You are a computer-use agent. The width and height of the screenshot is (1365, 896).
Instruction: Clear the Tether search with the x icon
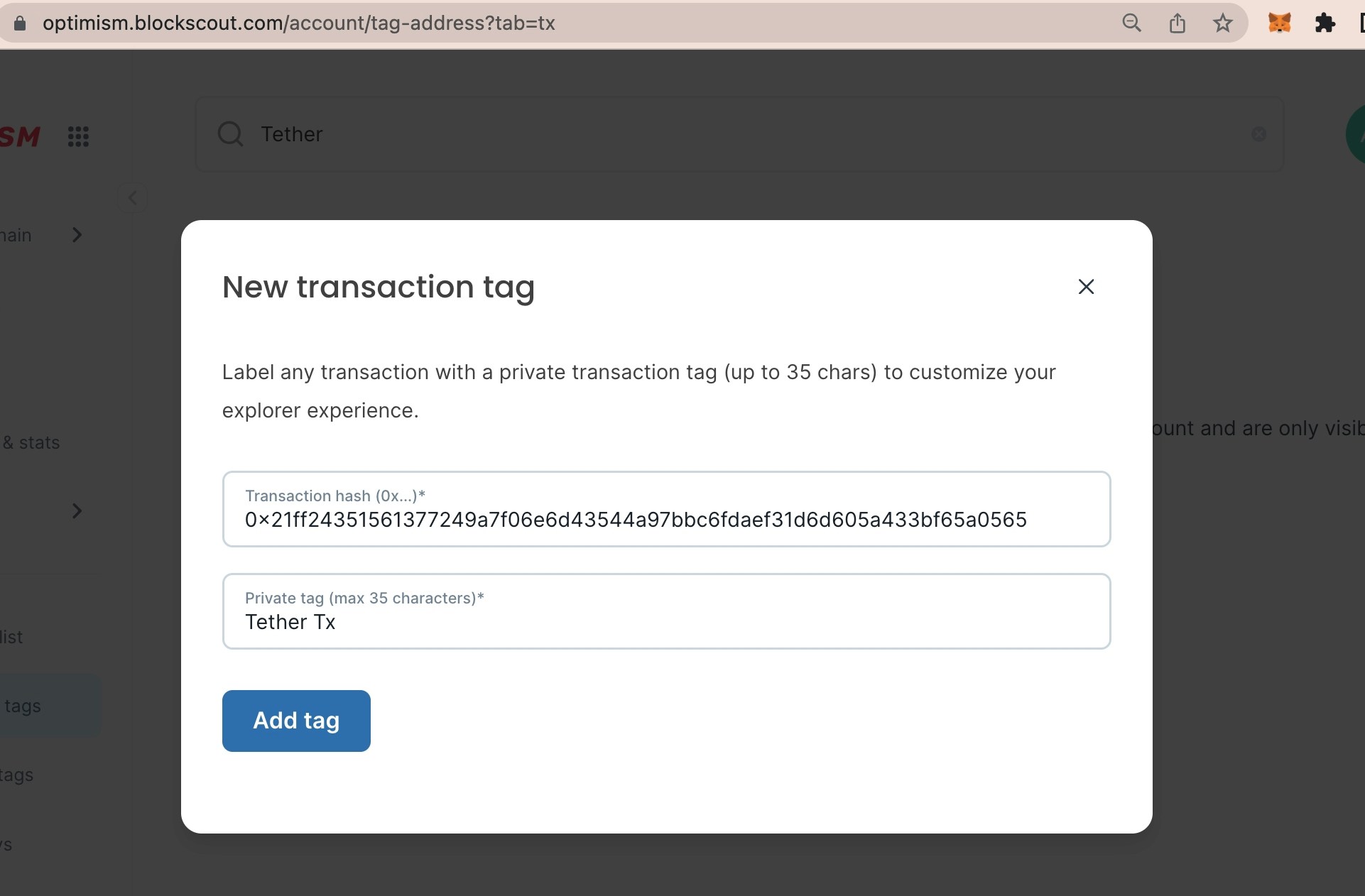point(1258,134)
